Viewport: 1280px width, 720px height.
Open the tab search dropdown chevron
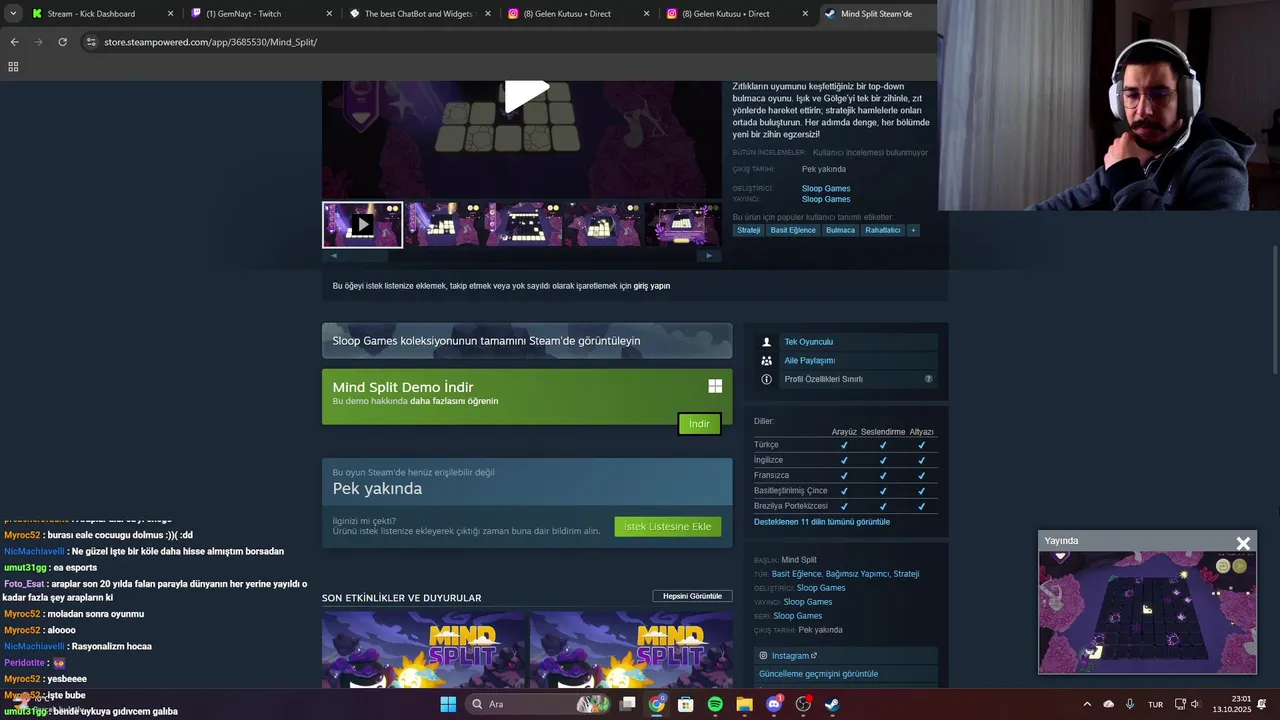[x=13, y=14]
